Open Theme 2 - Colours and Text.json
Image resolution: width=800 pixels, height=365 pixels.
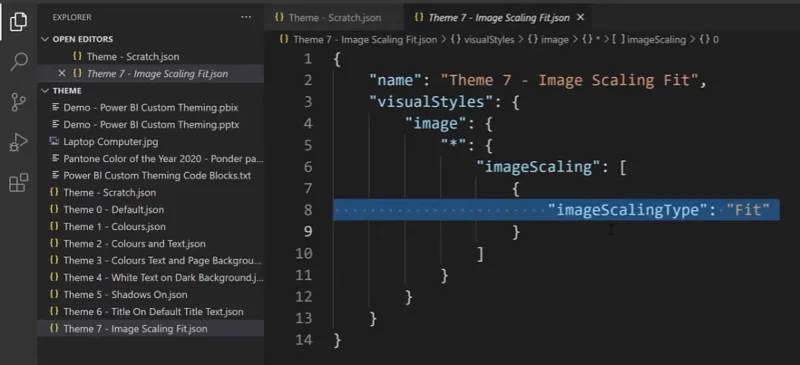point(151,244)
